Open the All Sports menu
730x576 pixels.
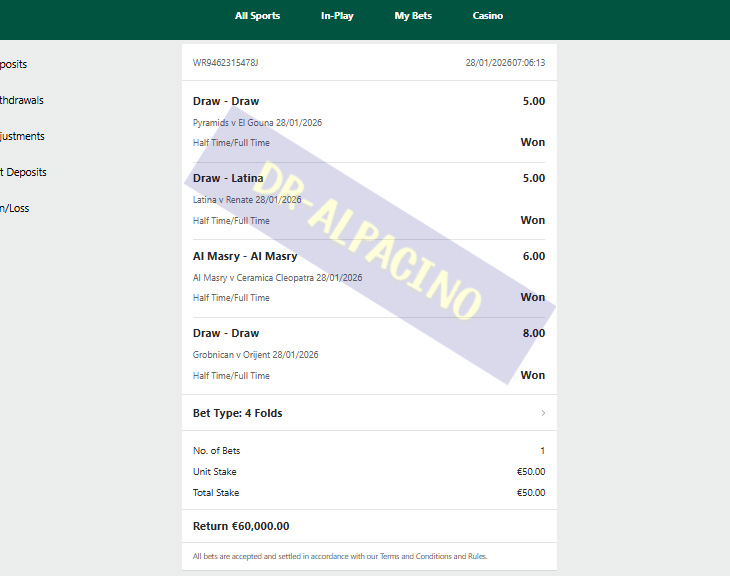[257, 16]
